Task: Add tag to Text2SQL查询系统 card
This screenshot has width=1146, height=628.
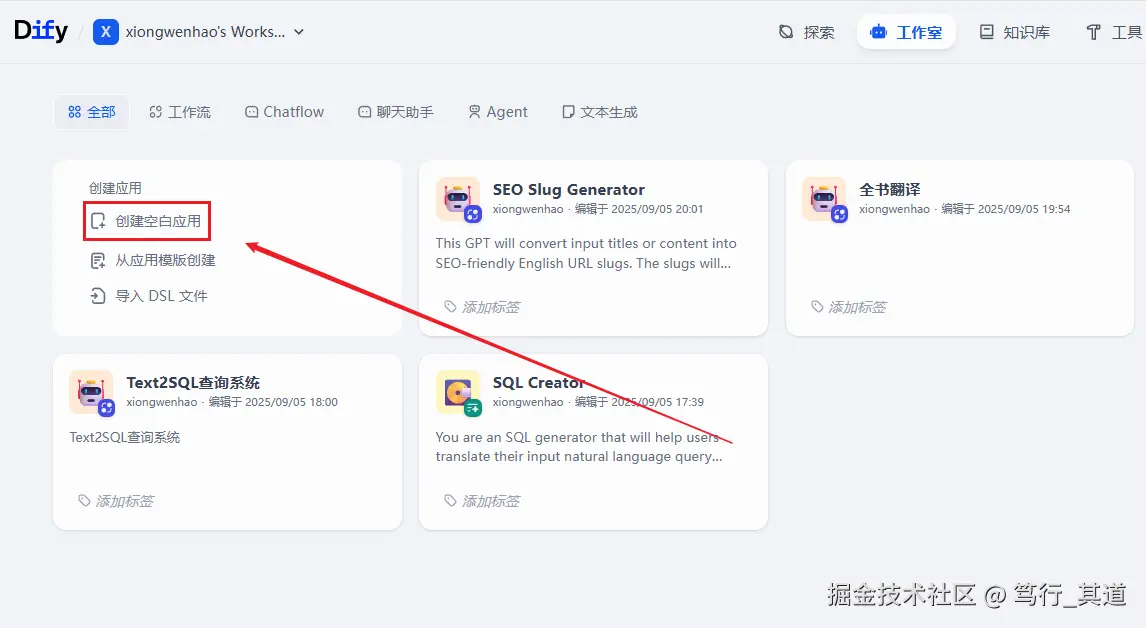Action: (116, 501)
